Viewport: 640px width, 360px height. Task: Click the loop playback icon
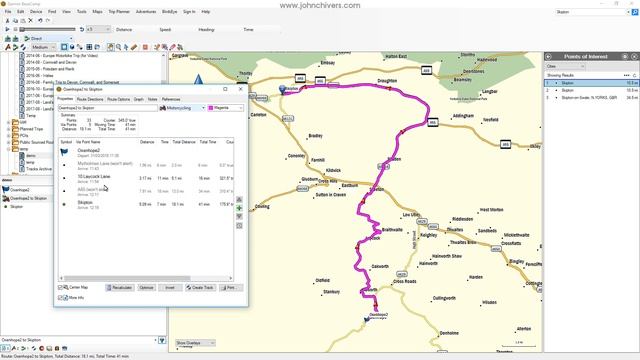click(x=82, y=29)
